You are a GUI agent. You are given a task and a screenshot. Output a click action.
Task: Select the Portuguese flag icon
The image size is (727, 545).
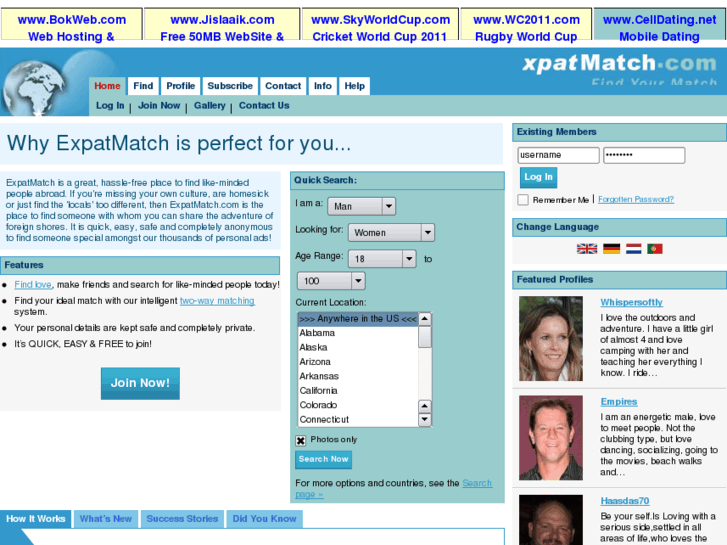pyautogui.click(x=655, y=249)
